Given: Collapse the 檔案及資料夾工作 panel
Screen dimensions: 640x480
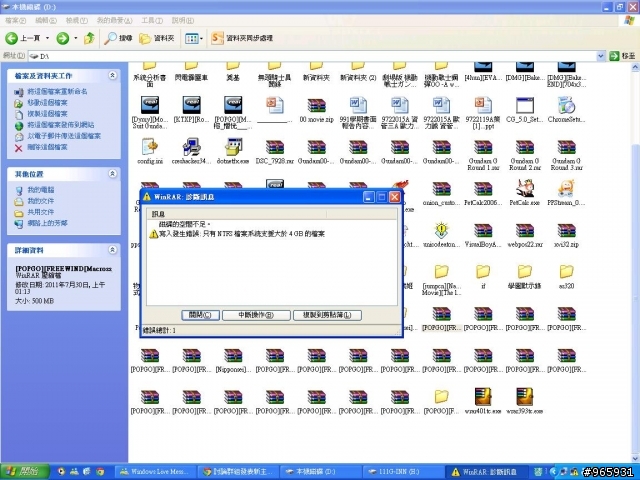Looking at the screenshot, I should pos(112,76).
